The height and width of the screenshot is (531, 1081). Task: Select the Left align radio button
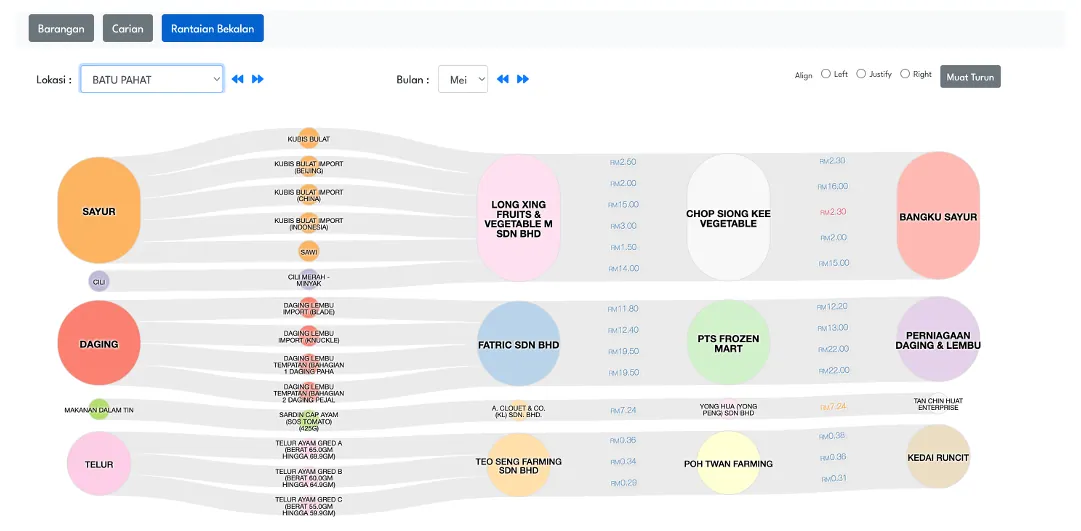(826, 74)
